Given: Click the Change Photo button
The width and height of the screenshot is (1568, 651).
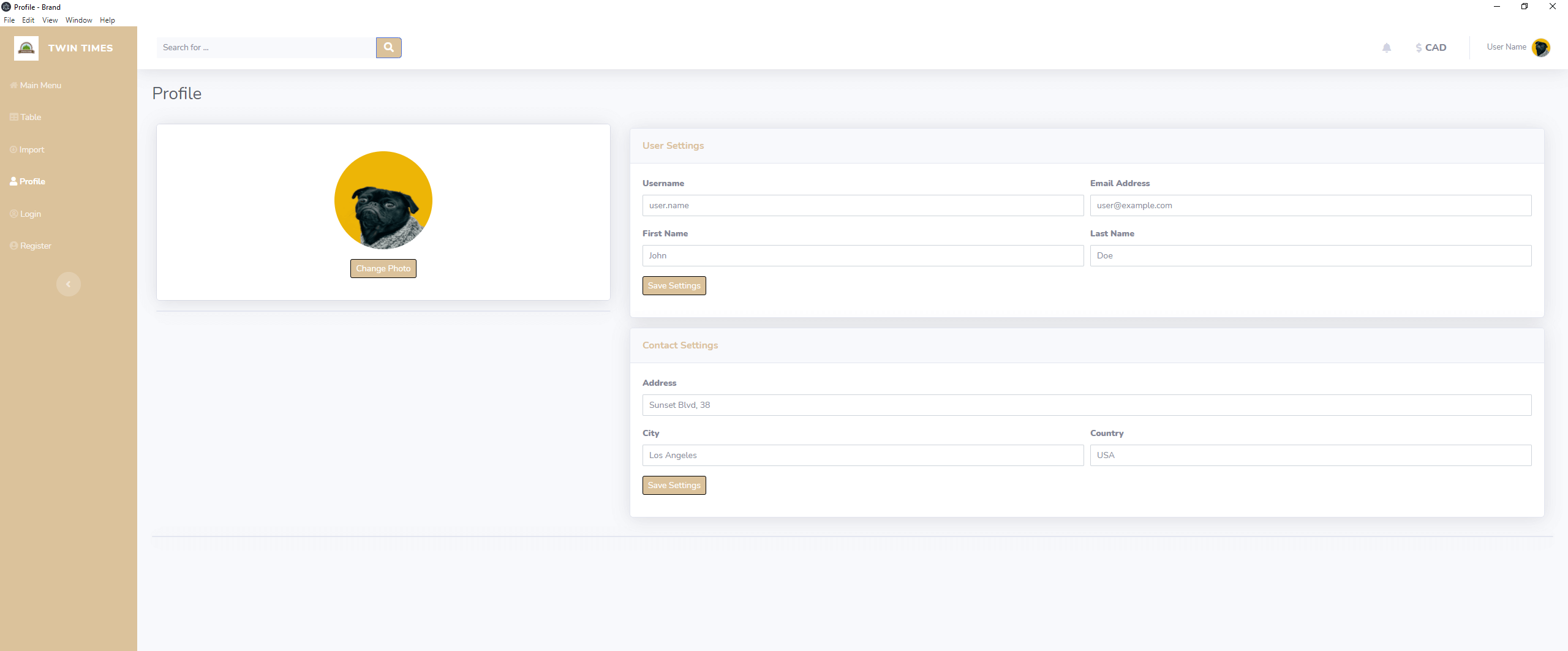Looking at the screenshot, I should pos(383,268).
